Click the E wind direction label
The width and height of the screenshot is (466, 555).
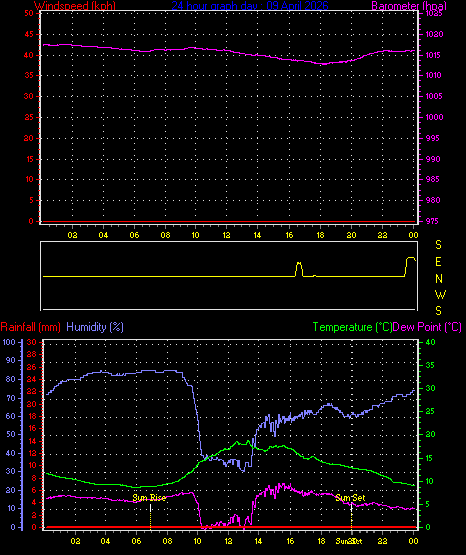pos(438,262)
